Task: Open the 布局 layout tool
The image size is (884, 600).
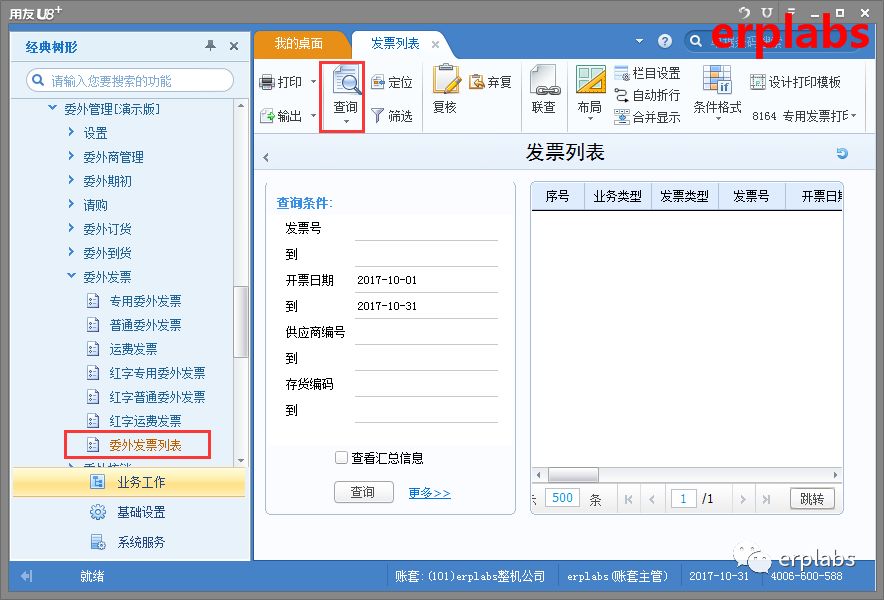Action: pos(590,92)
